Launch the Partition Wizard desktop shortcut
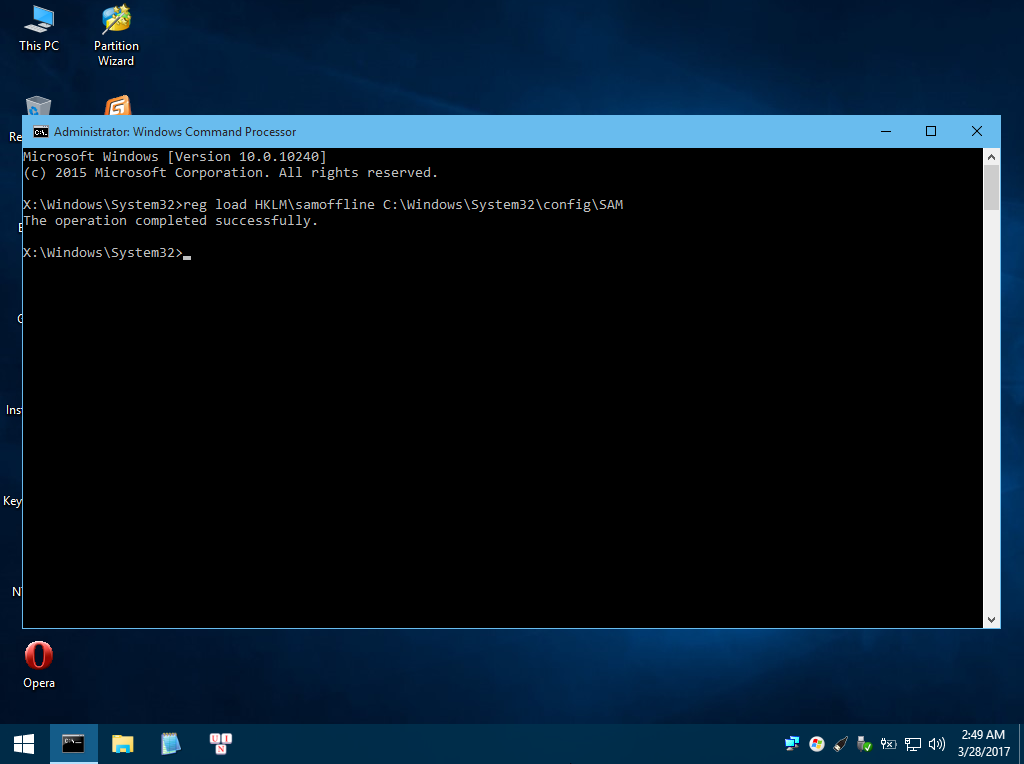The height and width of the screenshot is (764, 1024). coord(116,35)
